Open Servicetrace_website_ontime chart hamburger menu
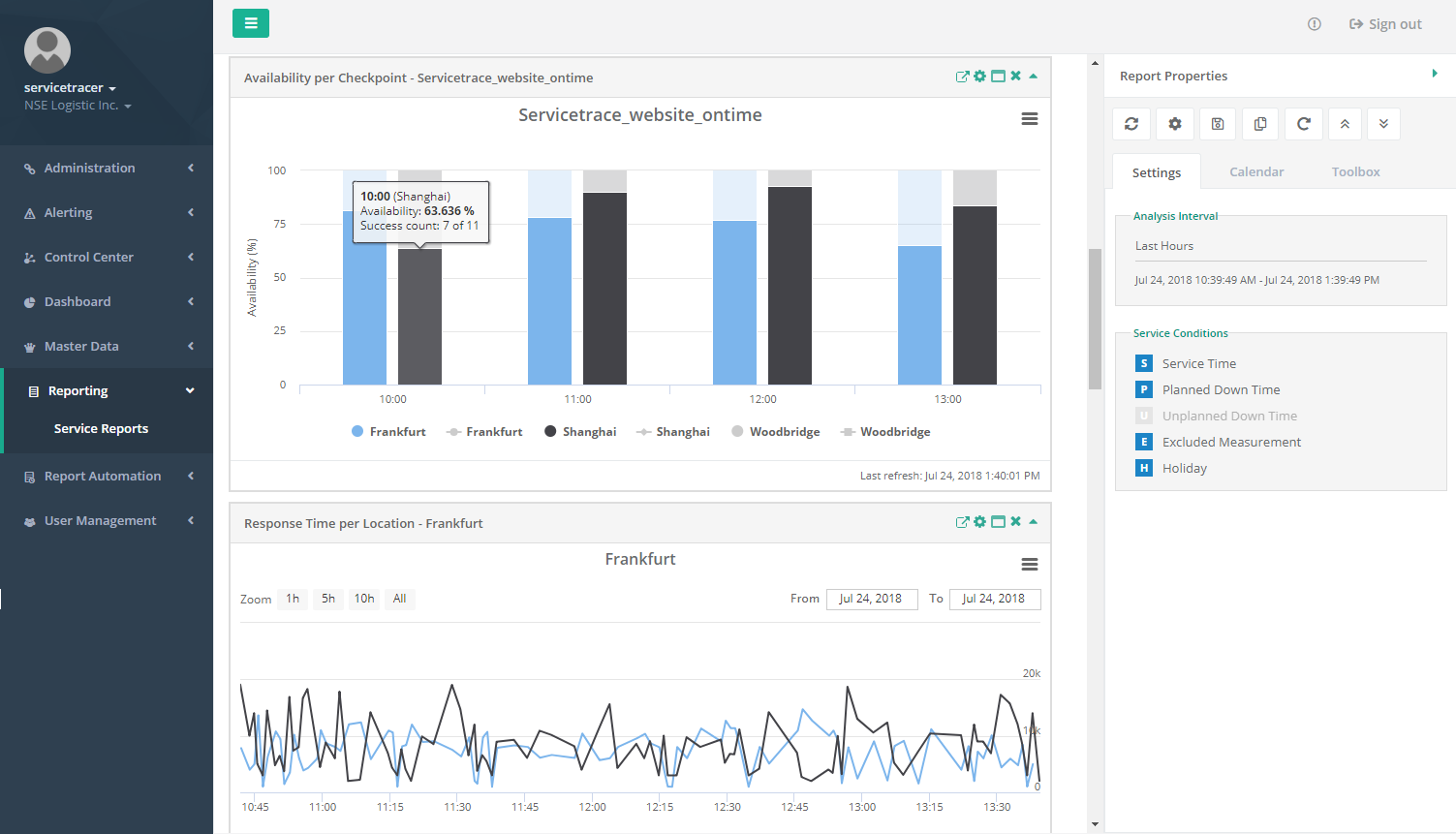 1030,119
